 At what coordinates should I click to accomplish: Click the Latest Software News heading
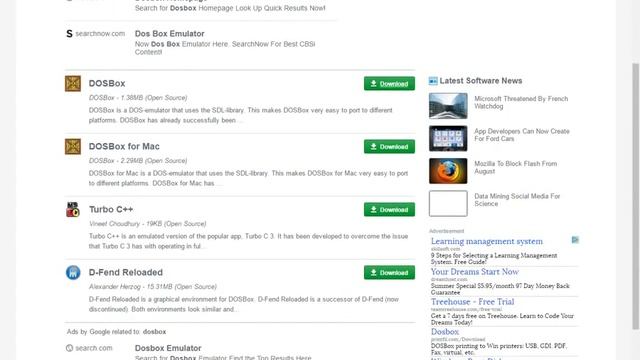click(481, 81)
